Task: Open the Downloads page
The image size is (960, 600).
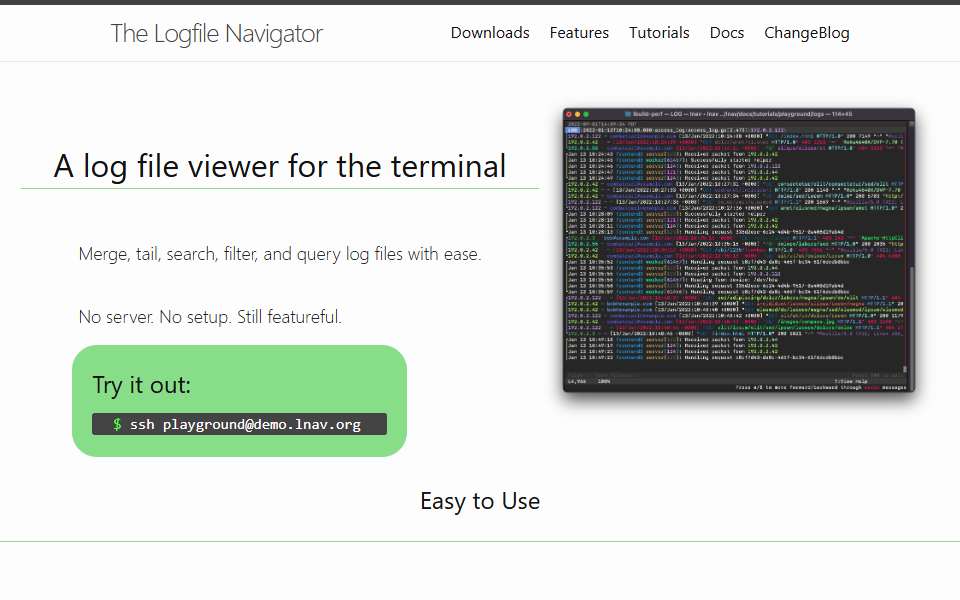Action: [x=490, y=32]
